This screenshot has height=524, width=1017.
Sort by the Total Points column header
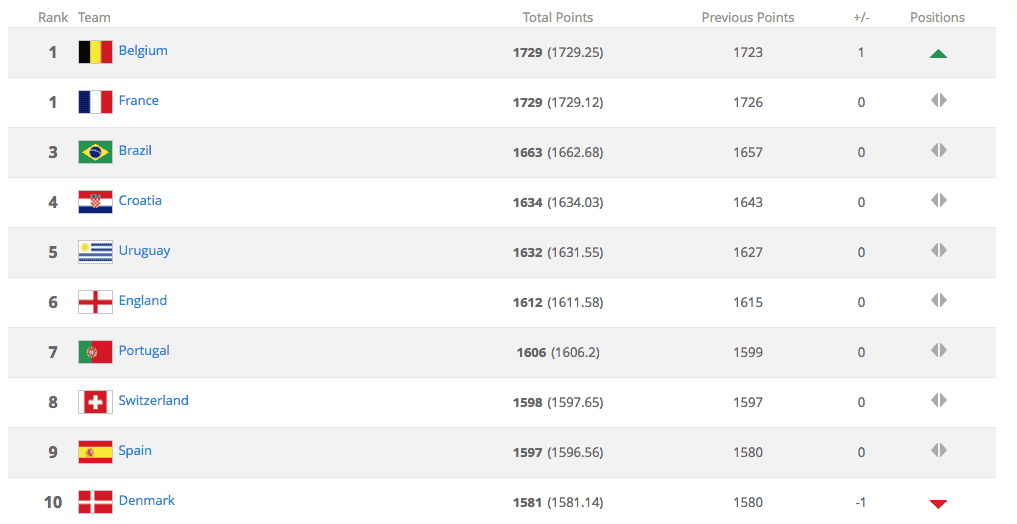(x=558, y=18)
